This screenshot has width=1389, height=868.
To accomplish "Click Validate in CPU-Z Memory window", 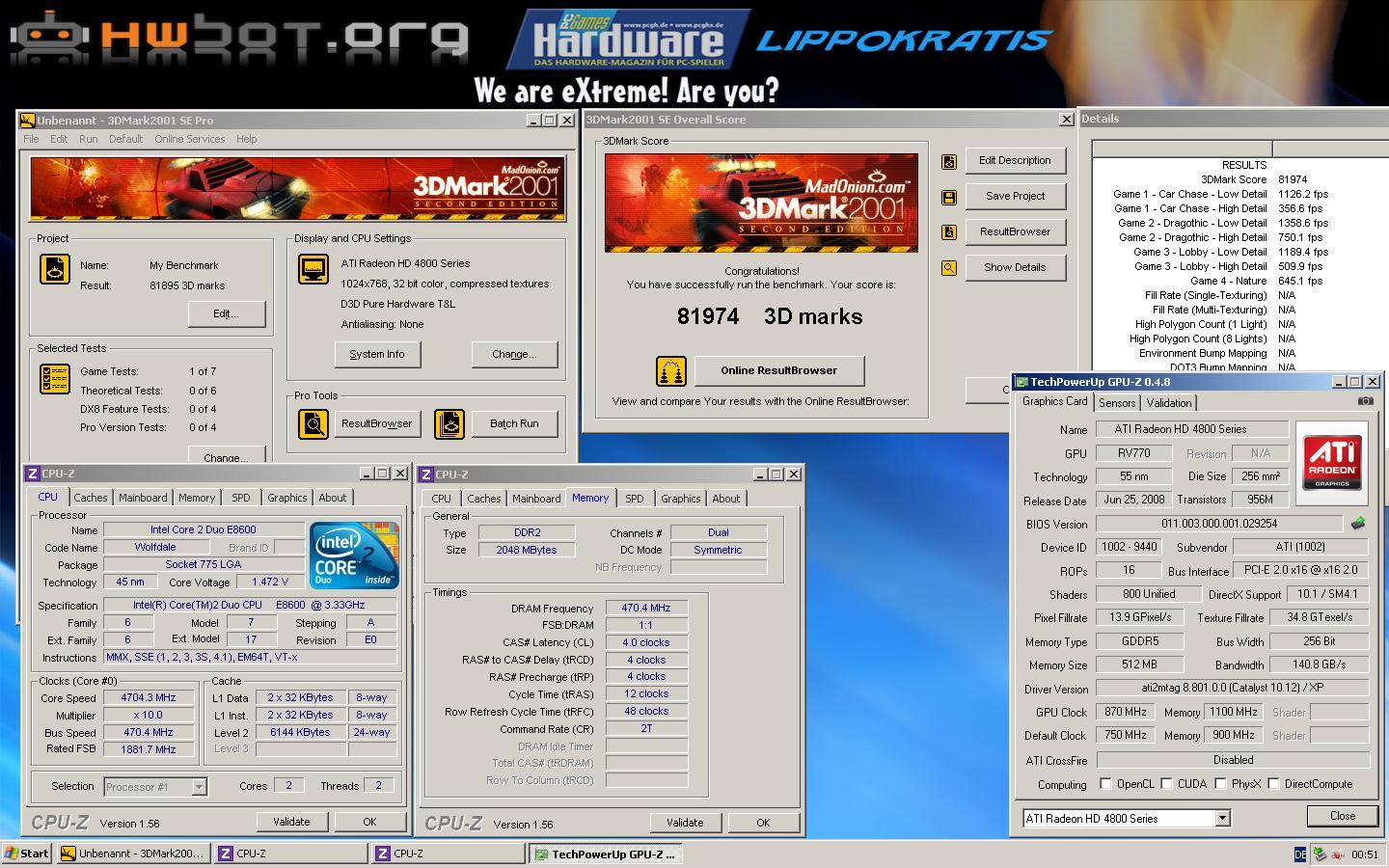I will (685, 823).
